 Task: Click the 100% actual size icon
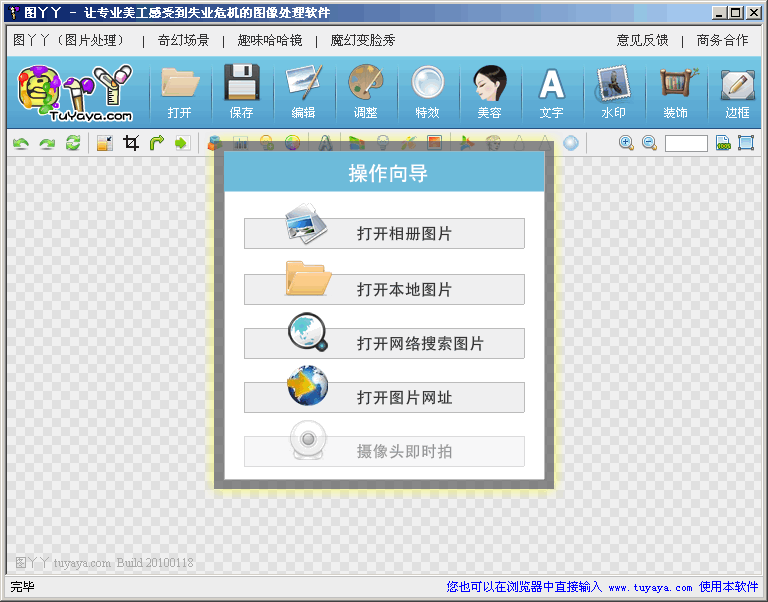[723, 143]
